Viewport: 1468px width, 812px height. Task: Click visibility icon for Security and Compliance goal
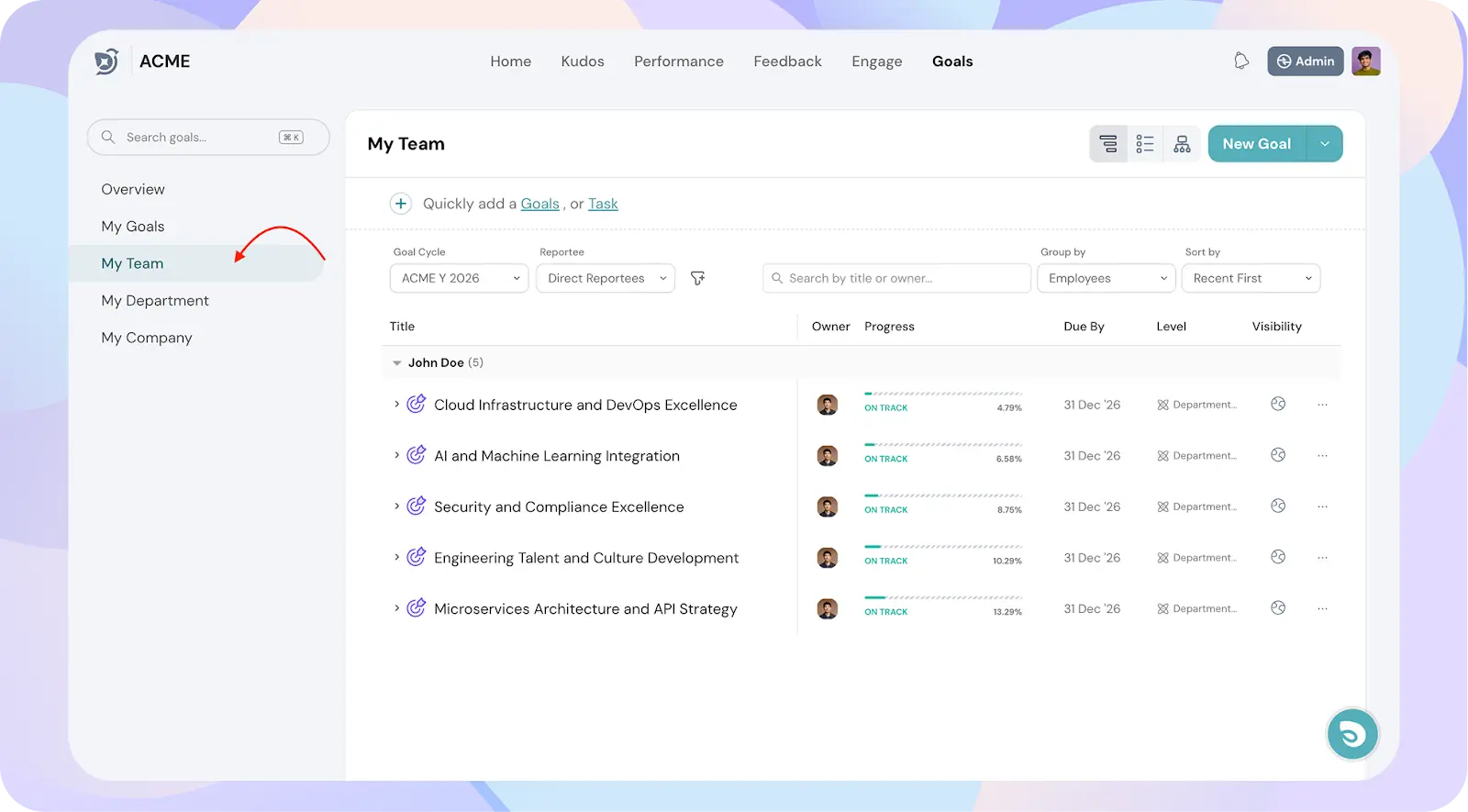(1277, 506)
